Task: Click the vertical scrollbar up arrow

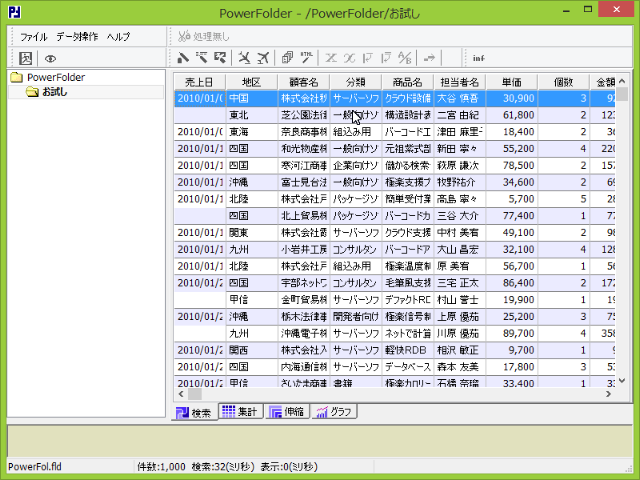Action: 622,81
